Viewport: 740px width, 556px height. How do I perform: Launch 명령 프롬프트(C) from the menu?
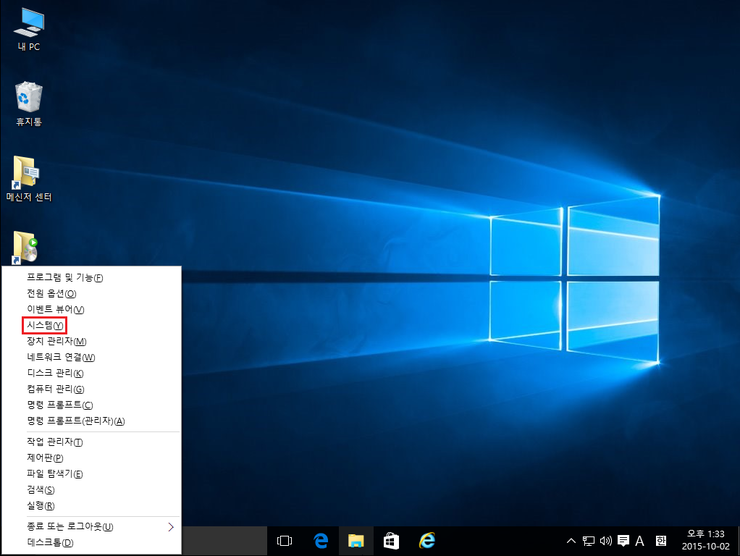tap(92, 405)
